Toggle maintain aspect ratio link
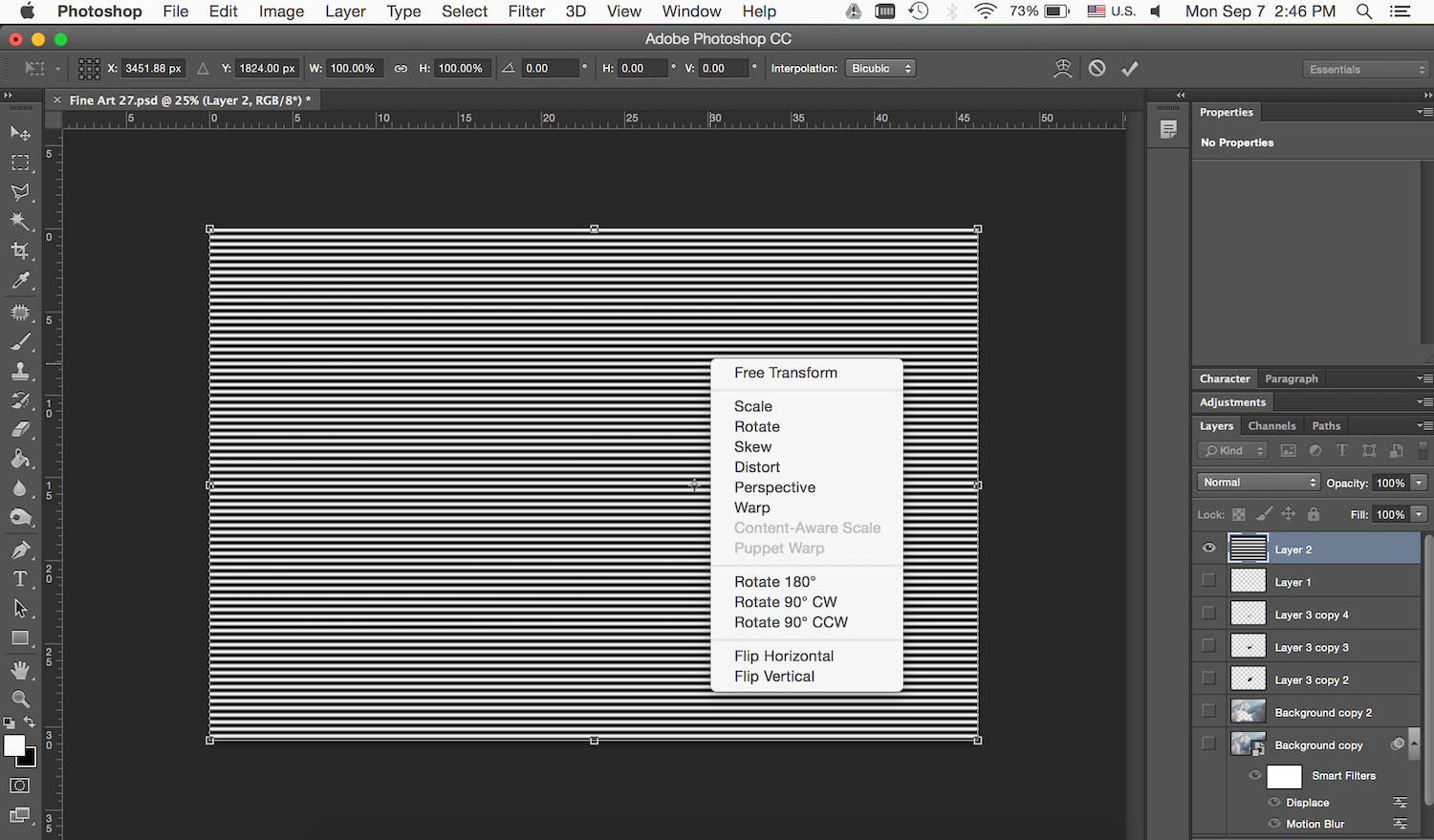This screenshot has width=1434, height=840. coord(401,69)
